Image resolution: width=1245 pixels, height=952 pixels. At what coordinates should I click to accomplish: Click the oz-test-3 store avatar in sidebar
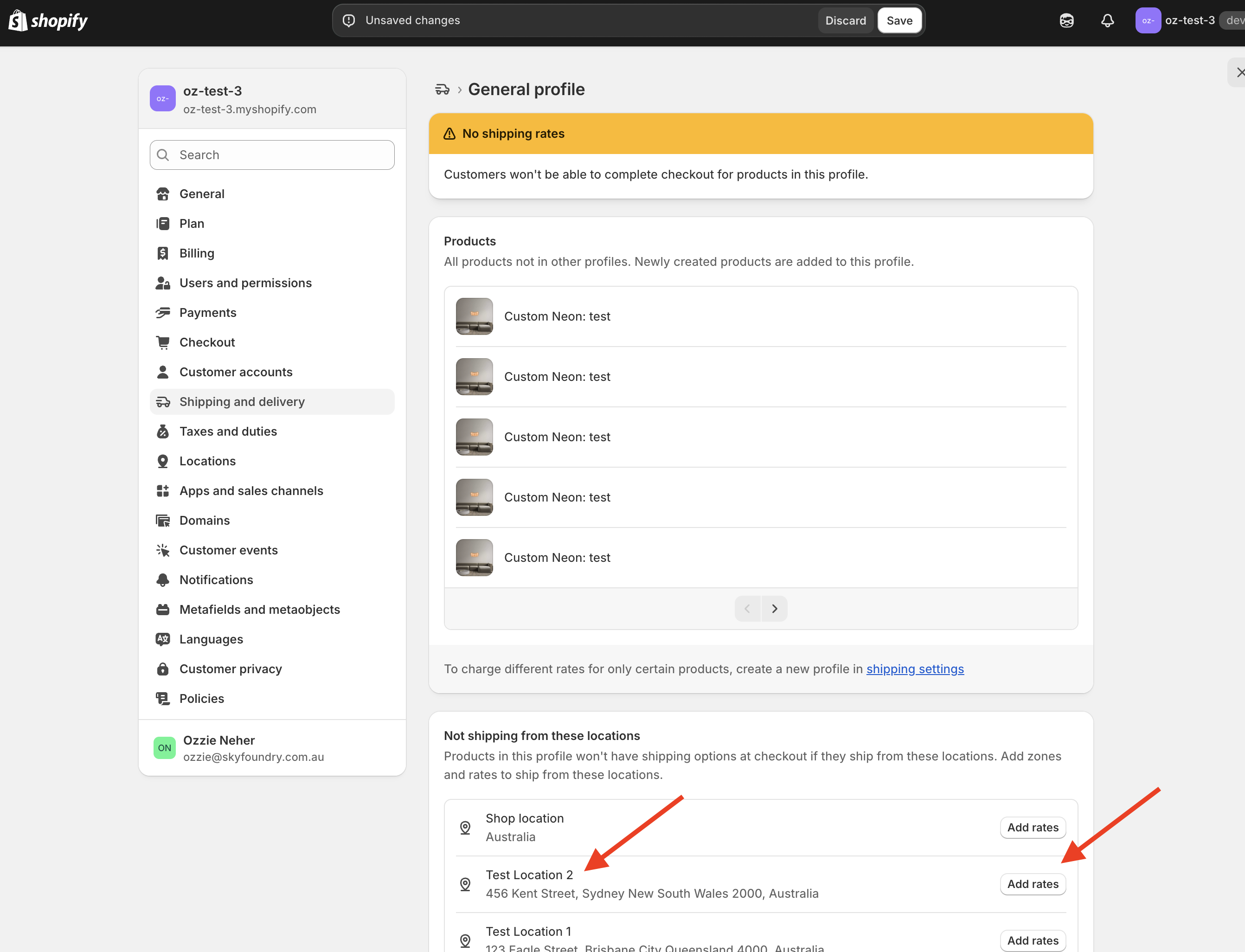click(162, 99)
